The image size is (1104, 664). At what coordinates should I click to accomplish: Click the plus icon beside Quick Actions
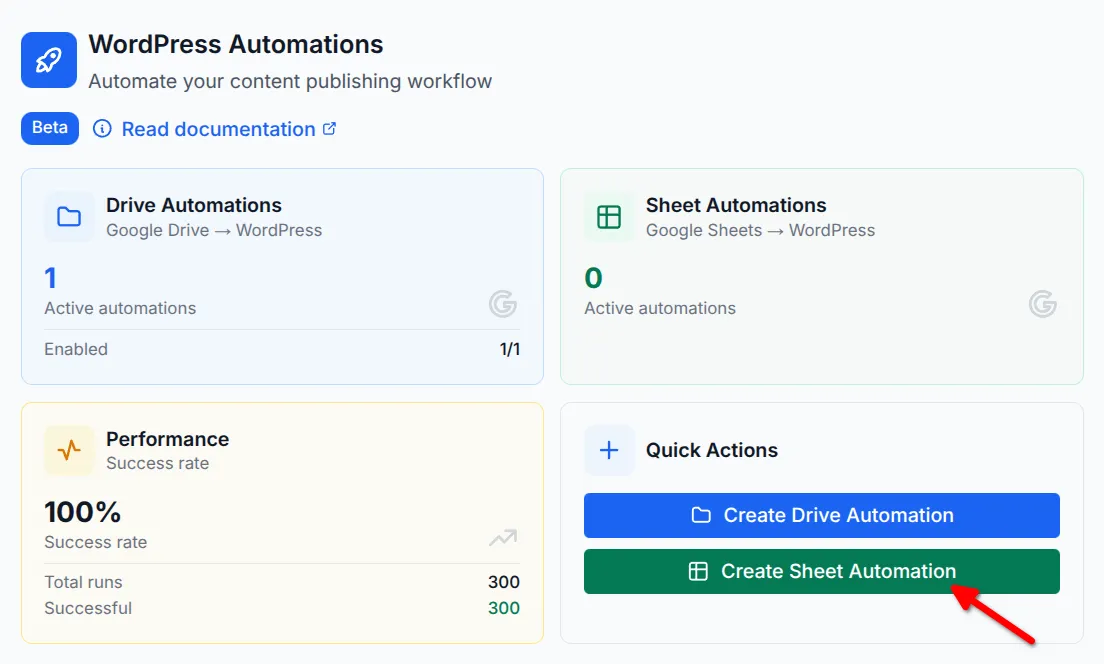tap(608, 450)
